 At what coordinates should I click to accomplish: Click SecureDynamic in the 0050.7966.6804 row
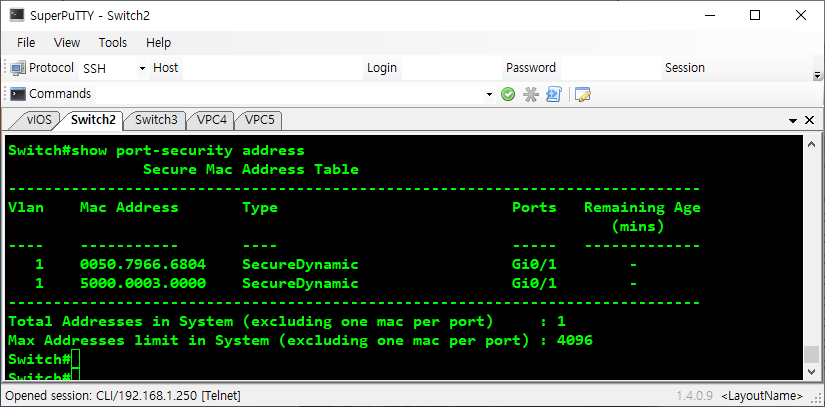pos(300,264)
